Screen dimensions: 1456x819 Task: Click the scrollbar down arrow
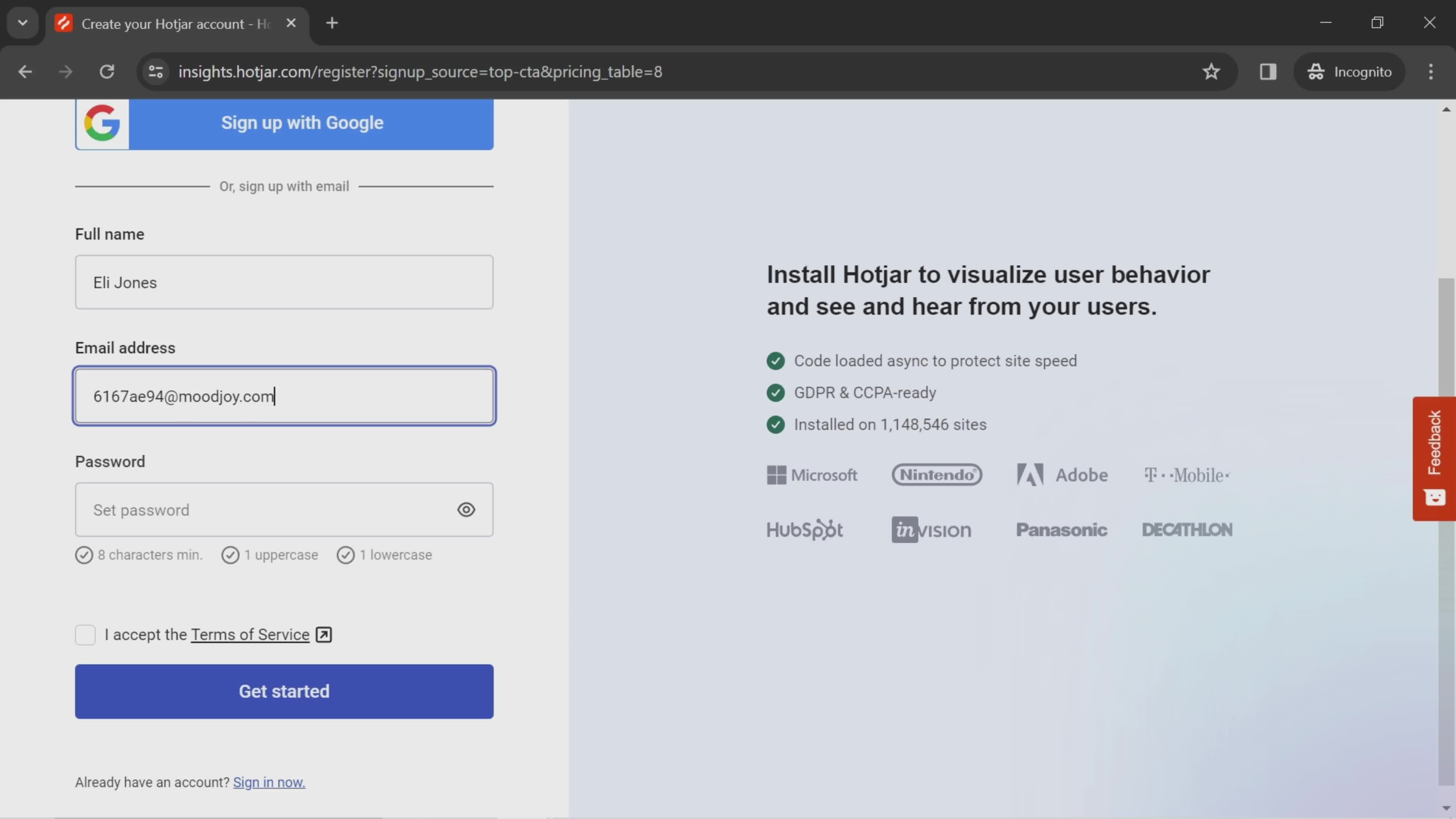1447,808
